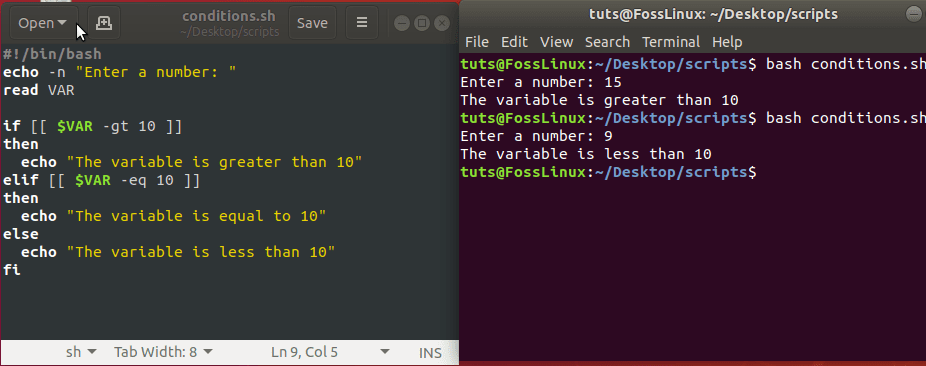The height and width of the screenshot is (366, 926).
Task: Open the terminal File menu
Action: pos(477,42)
